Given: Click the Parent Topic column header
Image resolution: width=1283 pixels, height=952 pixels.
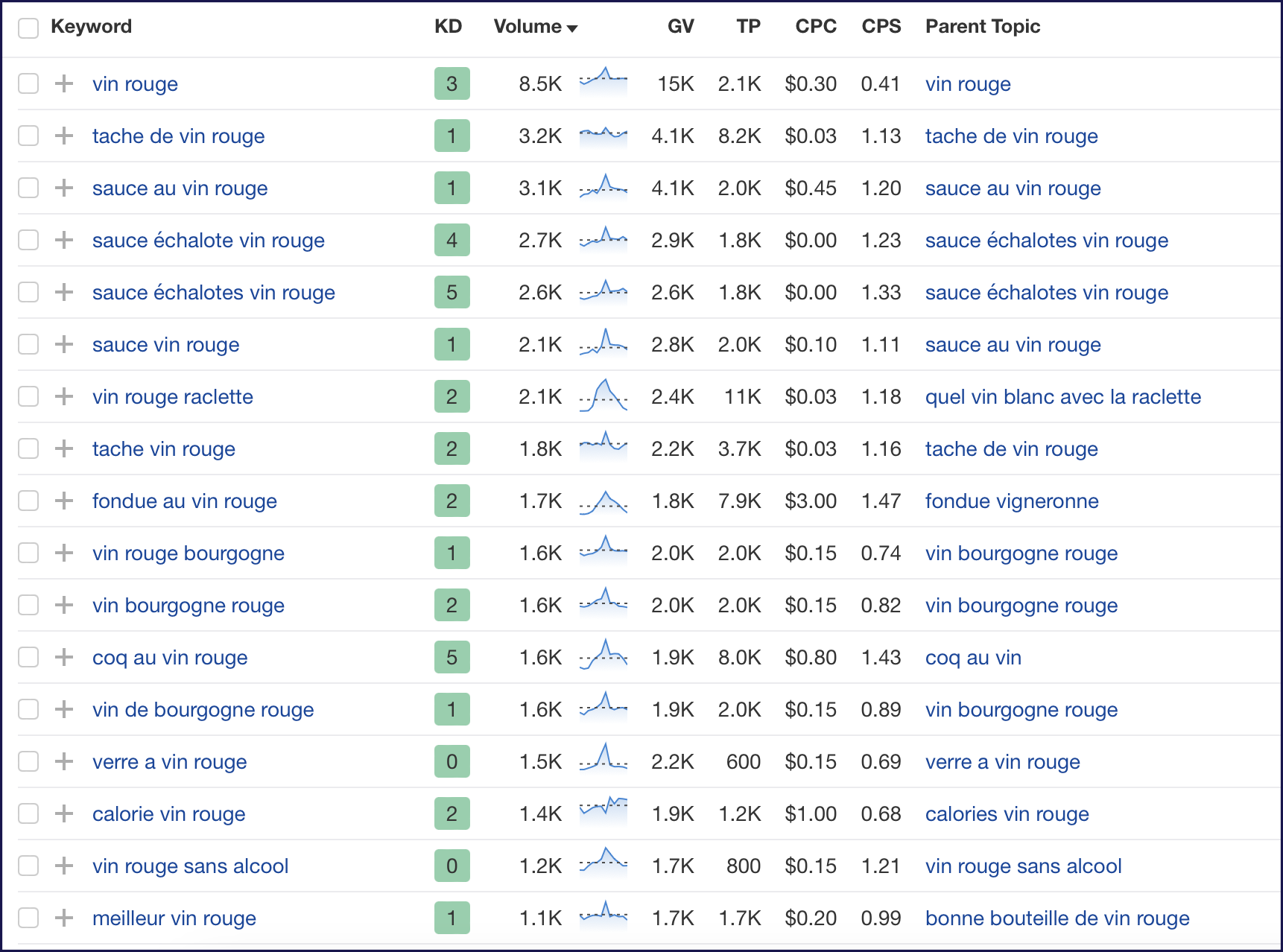Looking at the screenshot, I should pyautogui.click(x=983, y=27).
